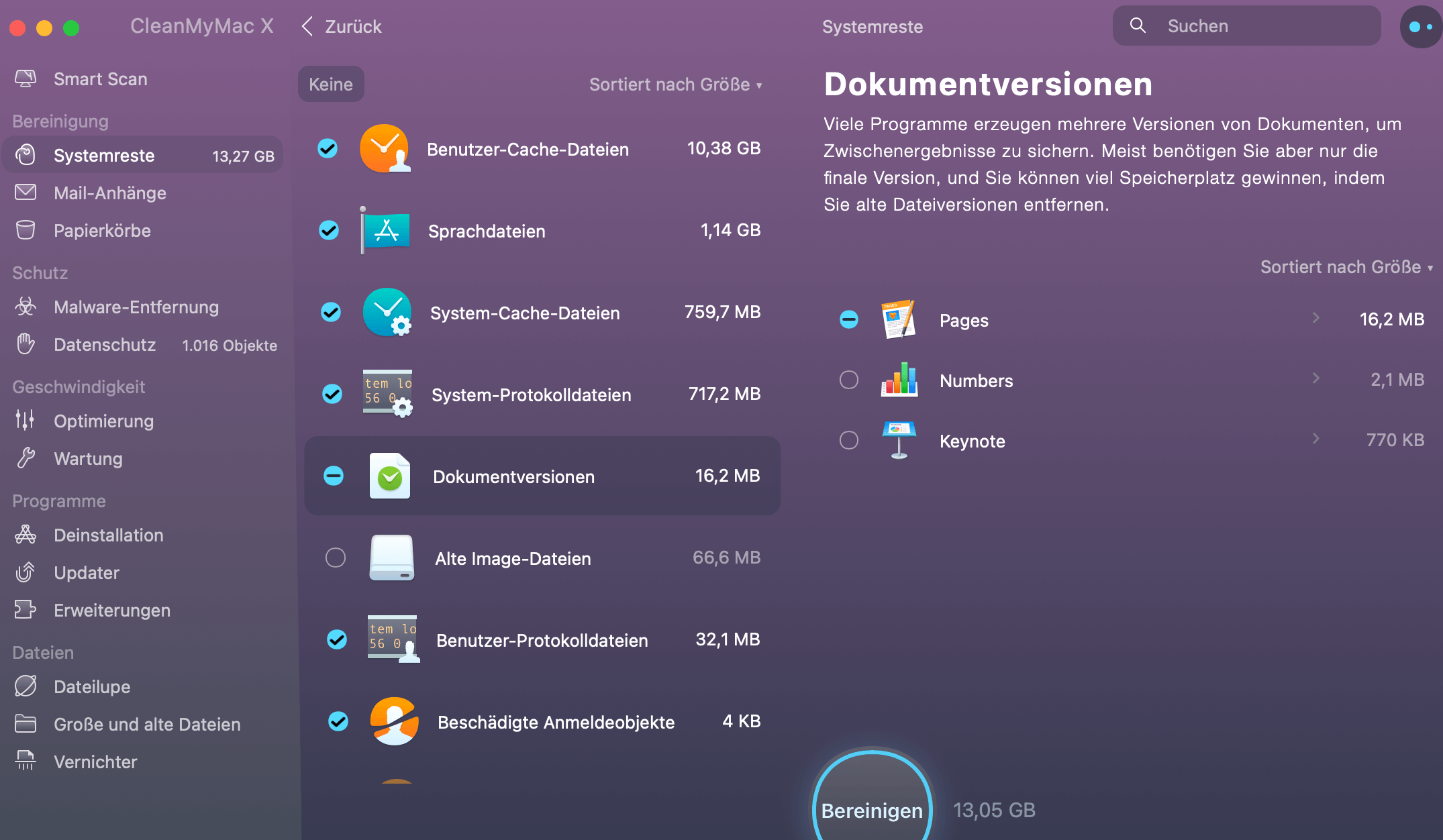Click the Mail-Anhänge envelope icon

26,193
